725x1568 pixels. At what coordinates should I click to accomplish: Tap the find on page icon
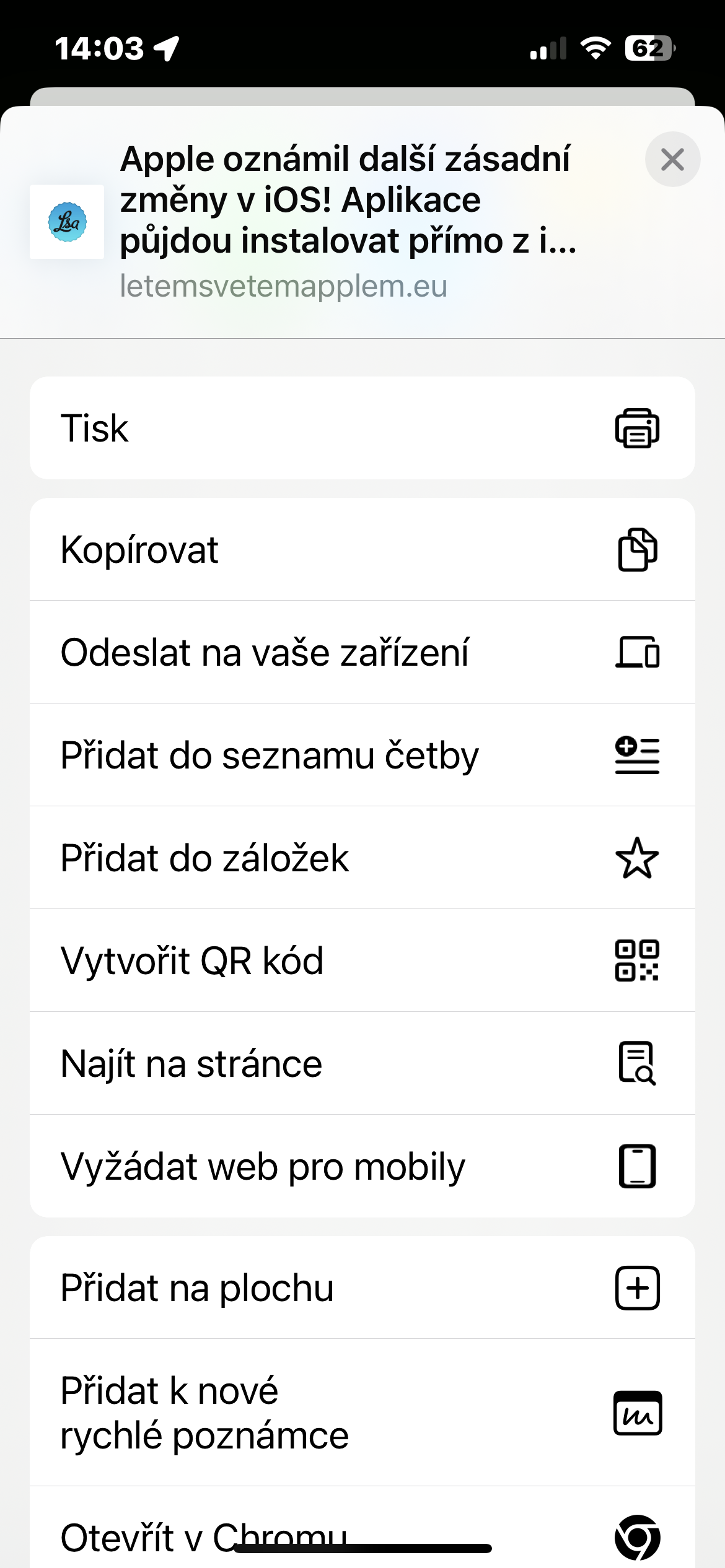[x=637, y=1063]
